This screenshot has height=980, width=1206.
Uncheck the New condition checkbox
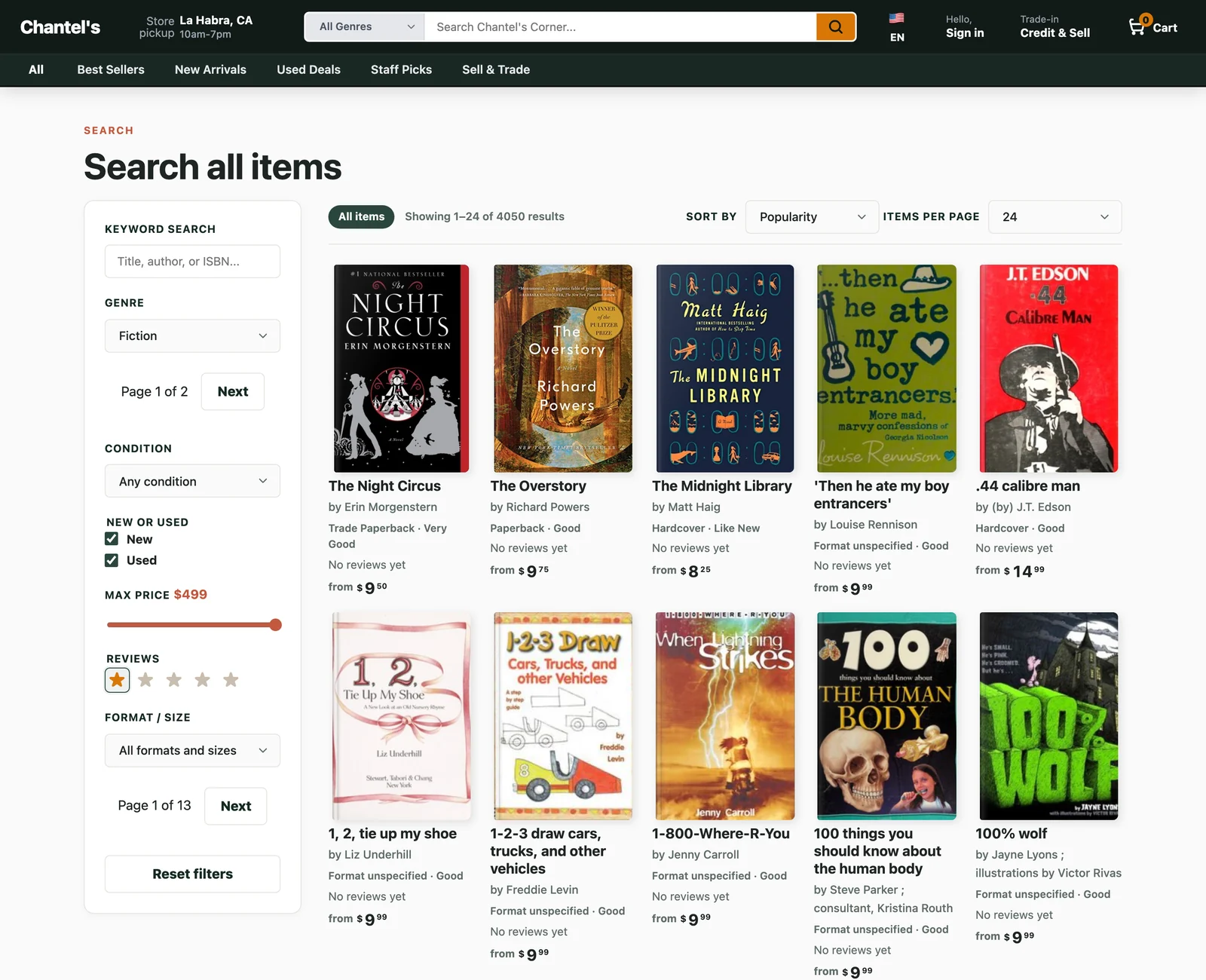coord(112,539)
